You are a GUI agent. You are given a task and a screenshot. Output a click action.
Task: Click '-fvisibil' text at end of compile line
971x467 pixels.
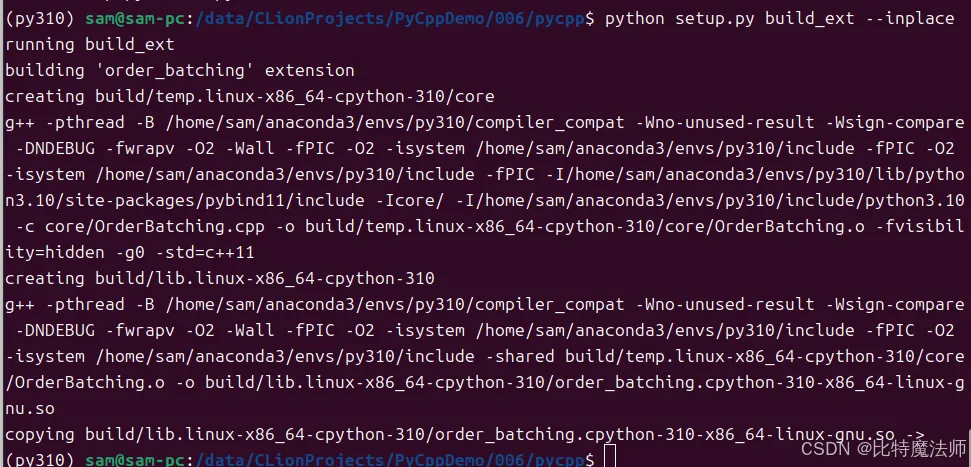(919, 227)
